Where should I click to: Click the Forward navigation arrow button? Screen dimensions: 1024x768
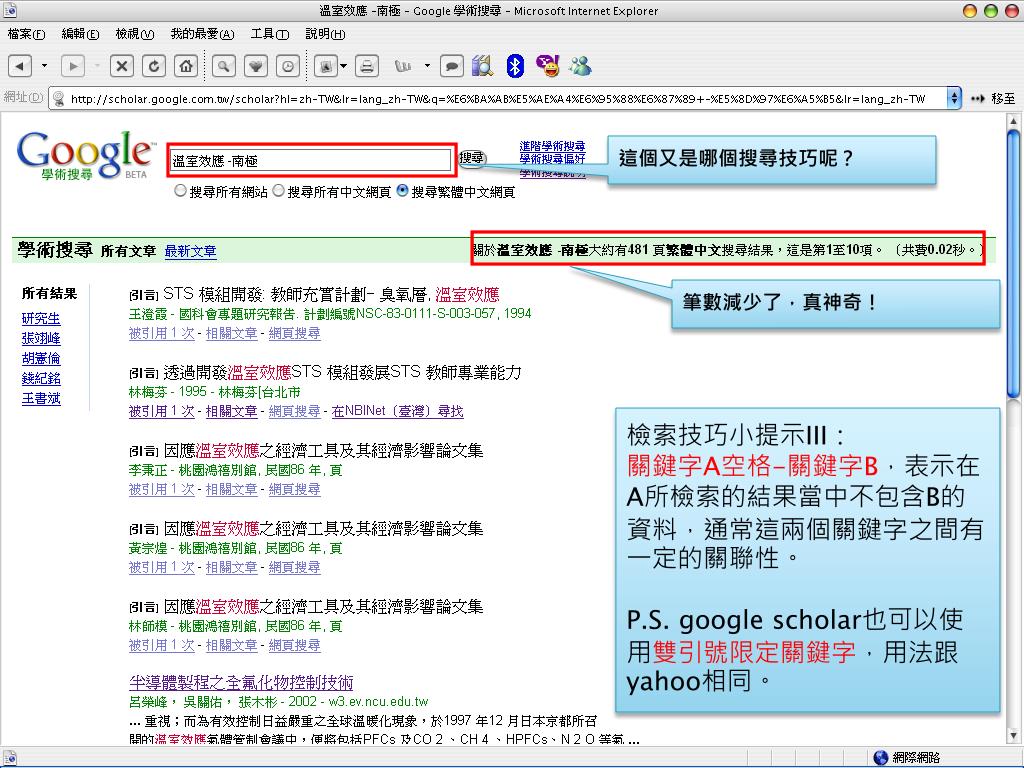[73, 66]
